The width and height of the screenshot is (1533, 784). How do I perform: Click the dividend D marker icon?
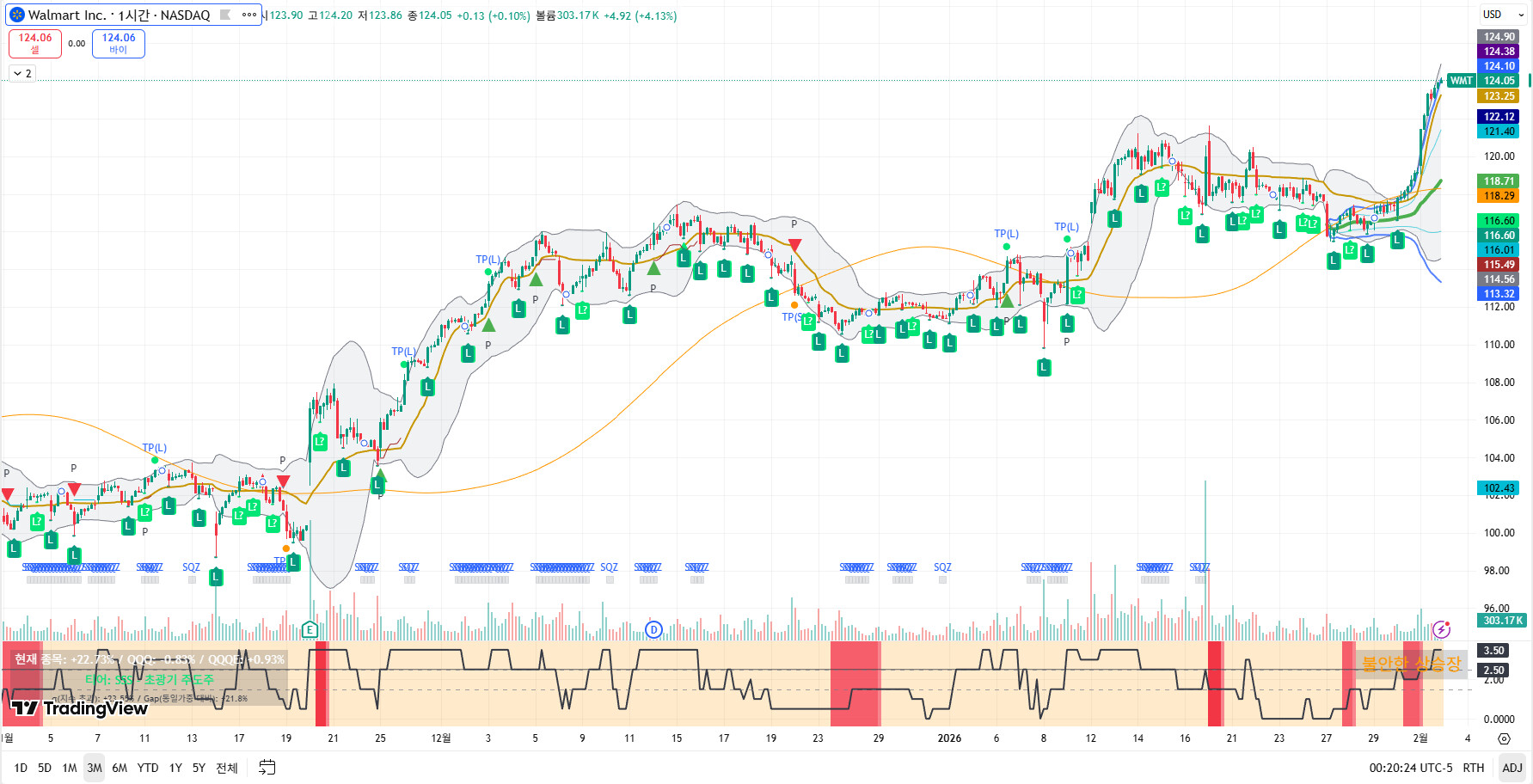[x=653, y=630]
